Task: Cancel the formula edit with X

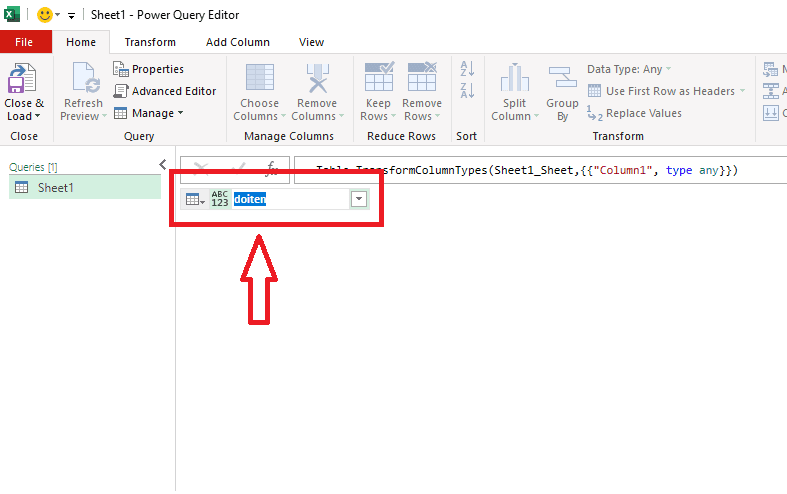Action: pos(201,168)
